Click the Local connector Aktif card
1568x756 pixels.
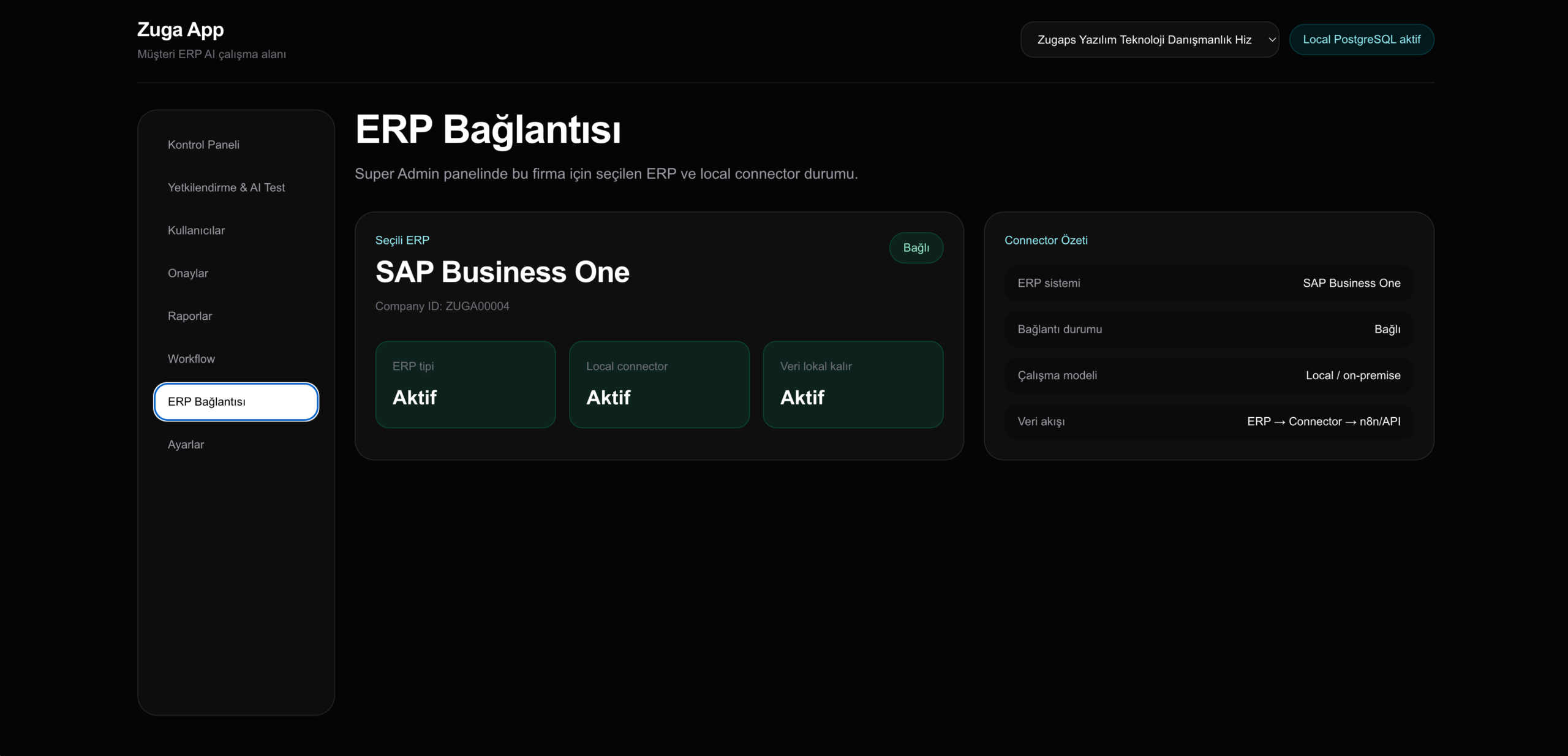pos(659,385)
